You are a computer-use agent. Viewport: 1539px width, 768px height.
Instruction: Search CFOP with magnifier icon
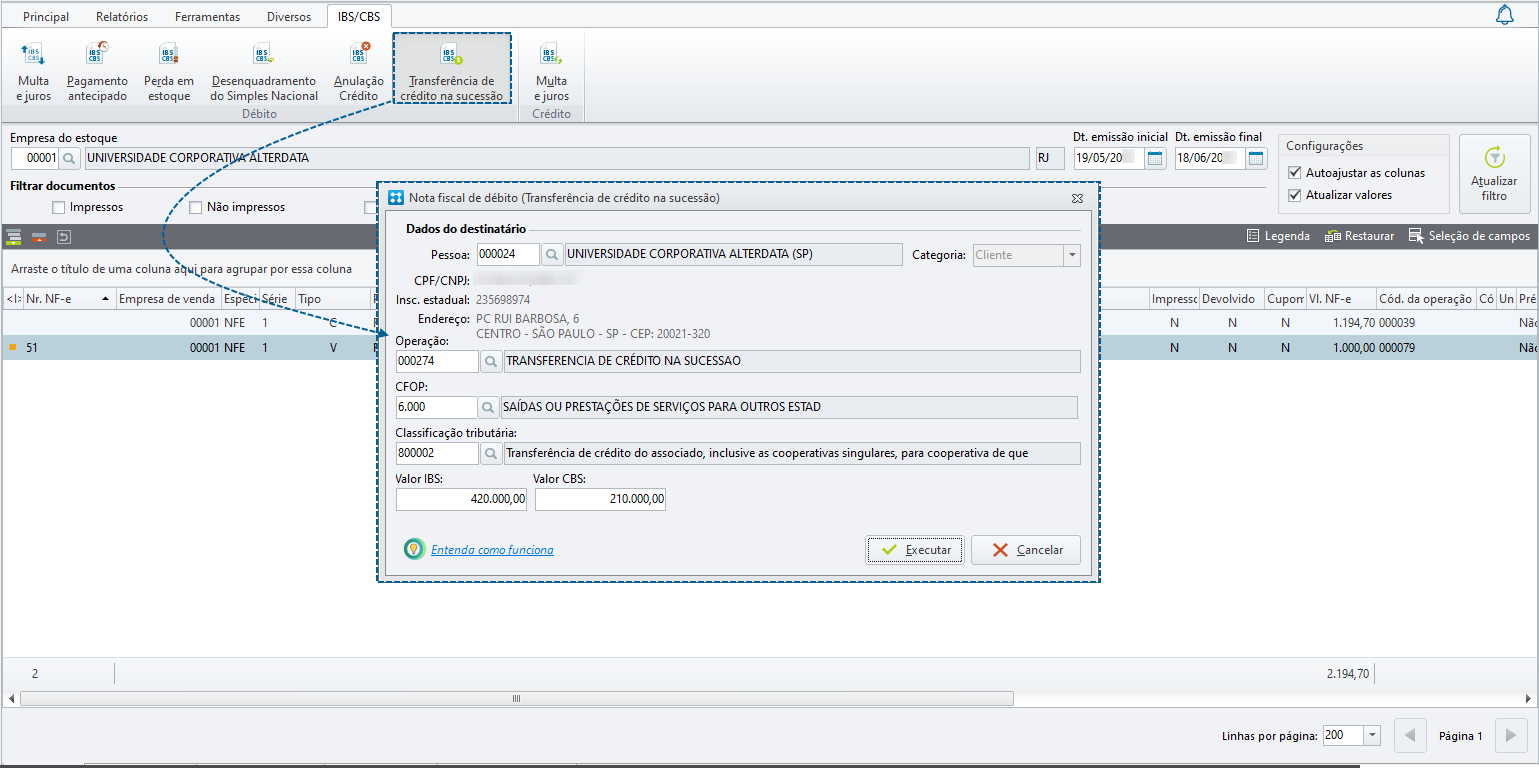[488, 407]
